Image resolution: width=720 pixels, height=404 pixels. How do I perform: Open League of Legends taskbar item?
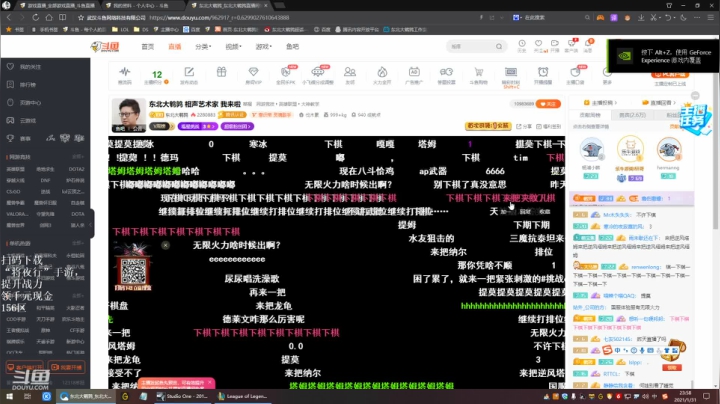242,396
